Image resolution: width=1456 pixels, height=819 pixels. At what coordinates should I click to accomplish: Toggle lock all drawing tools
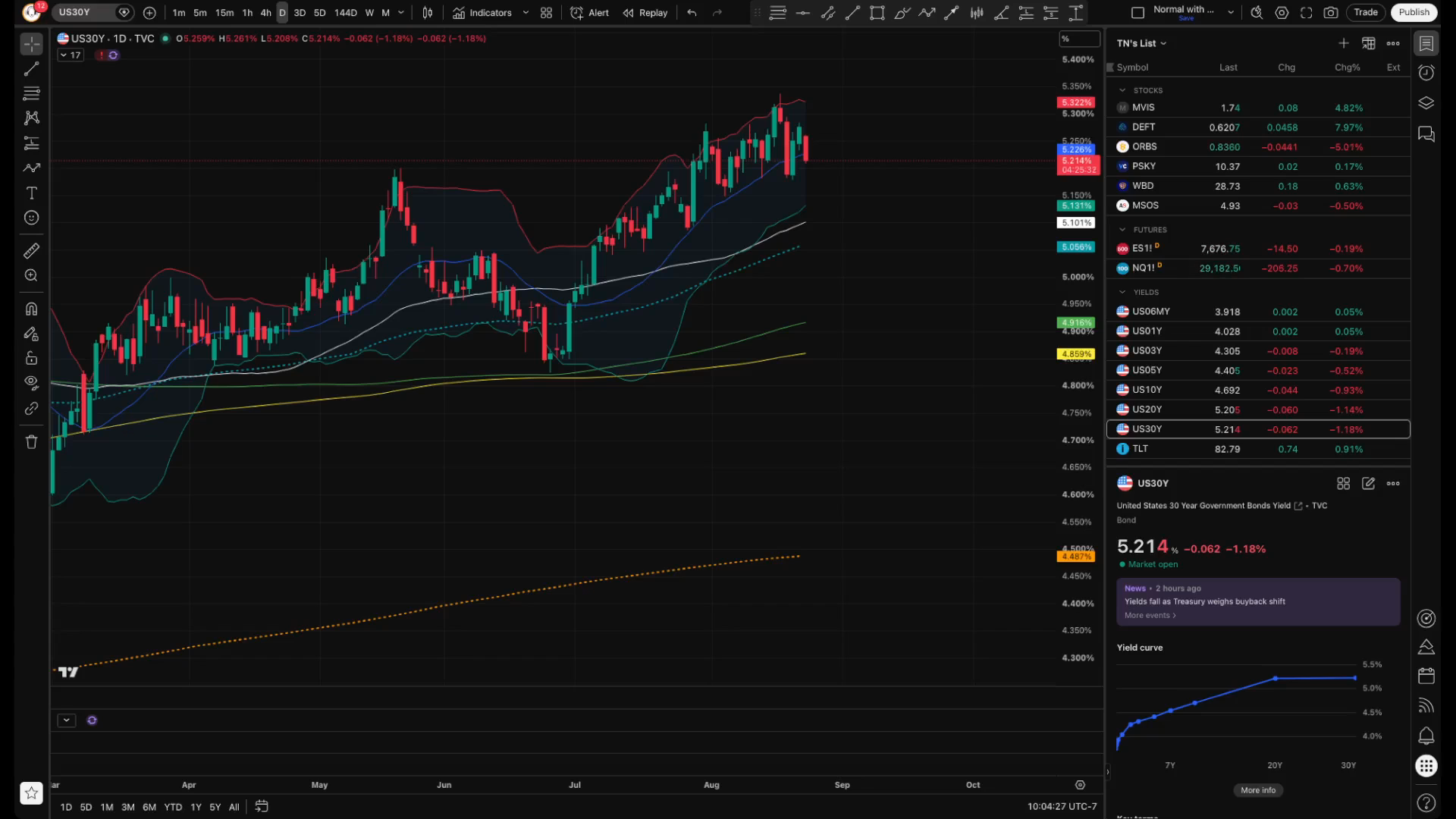click(31, 358)
